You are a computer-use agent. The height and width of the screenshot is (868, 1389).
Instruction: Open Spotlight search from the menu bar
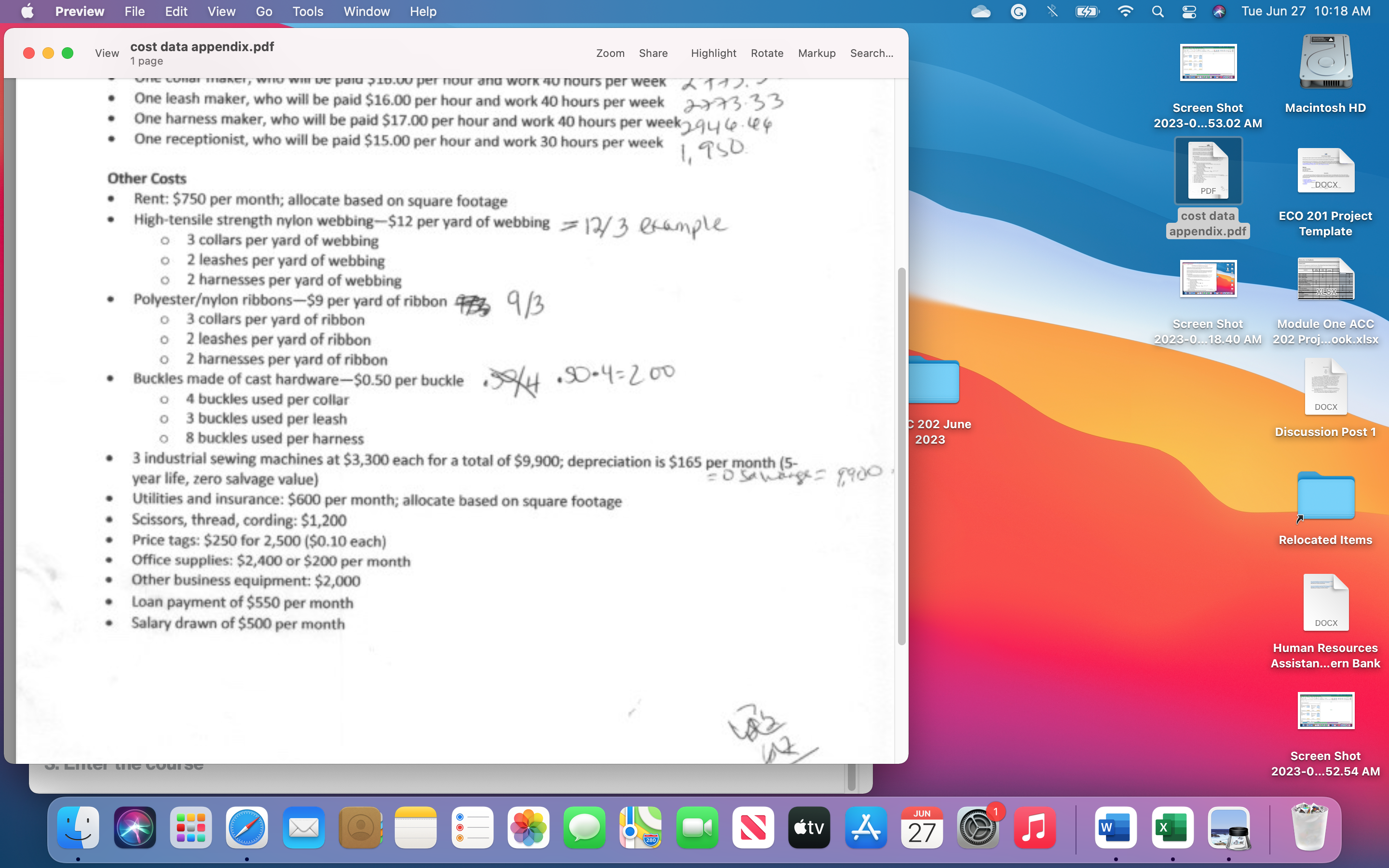(x=1157, y=11)
